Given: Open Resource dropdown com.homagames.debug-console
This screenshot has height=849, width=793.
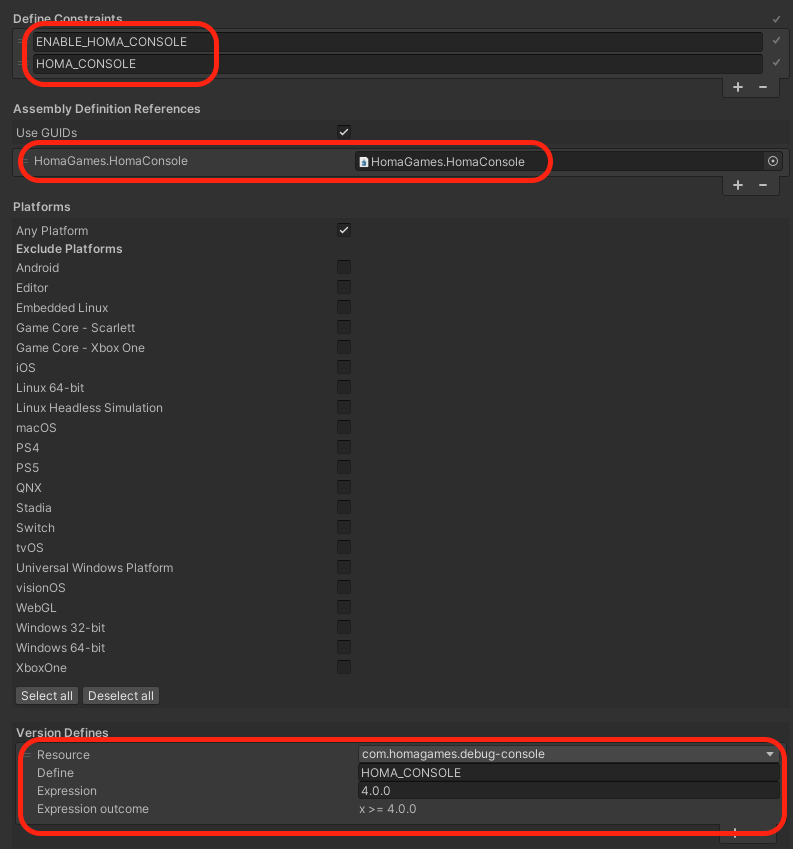Looking at the screenshot, I should click(568, 754).
